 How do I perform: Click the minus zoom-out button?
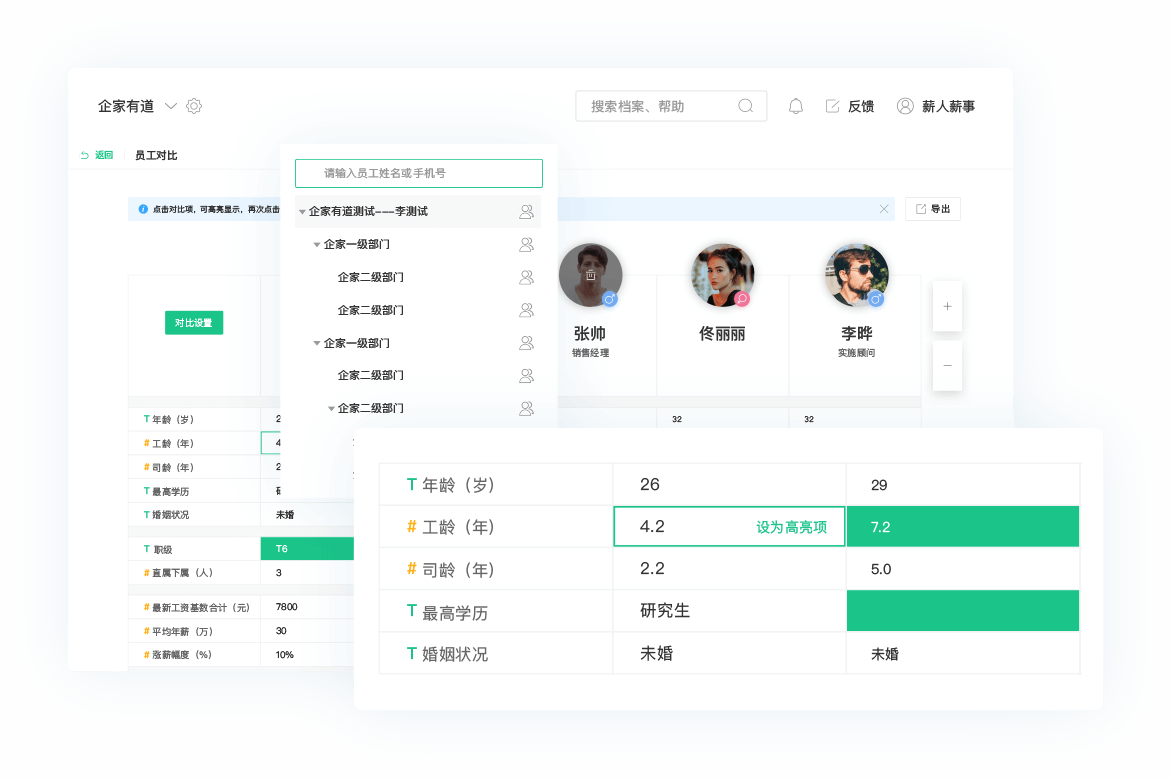pos(947,366)
